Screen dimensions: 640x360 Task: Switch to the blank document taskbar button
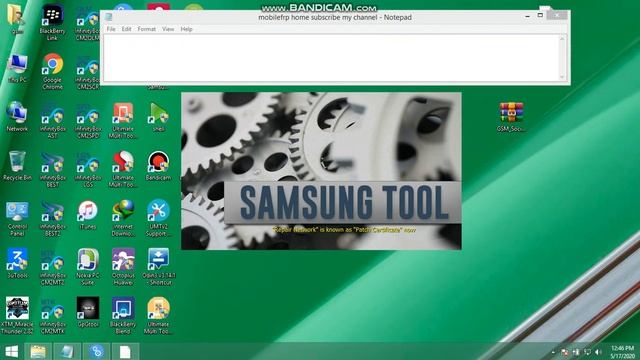click(x=125, y=351)
